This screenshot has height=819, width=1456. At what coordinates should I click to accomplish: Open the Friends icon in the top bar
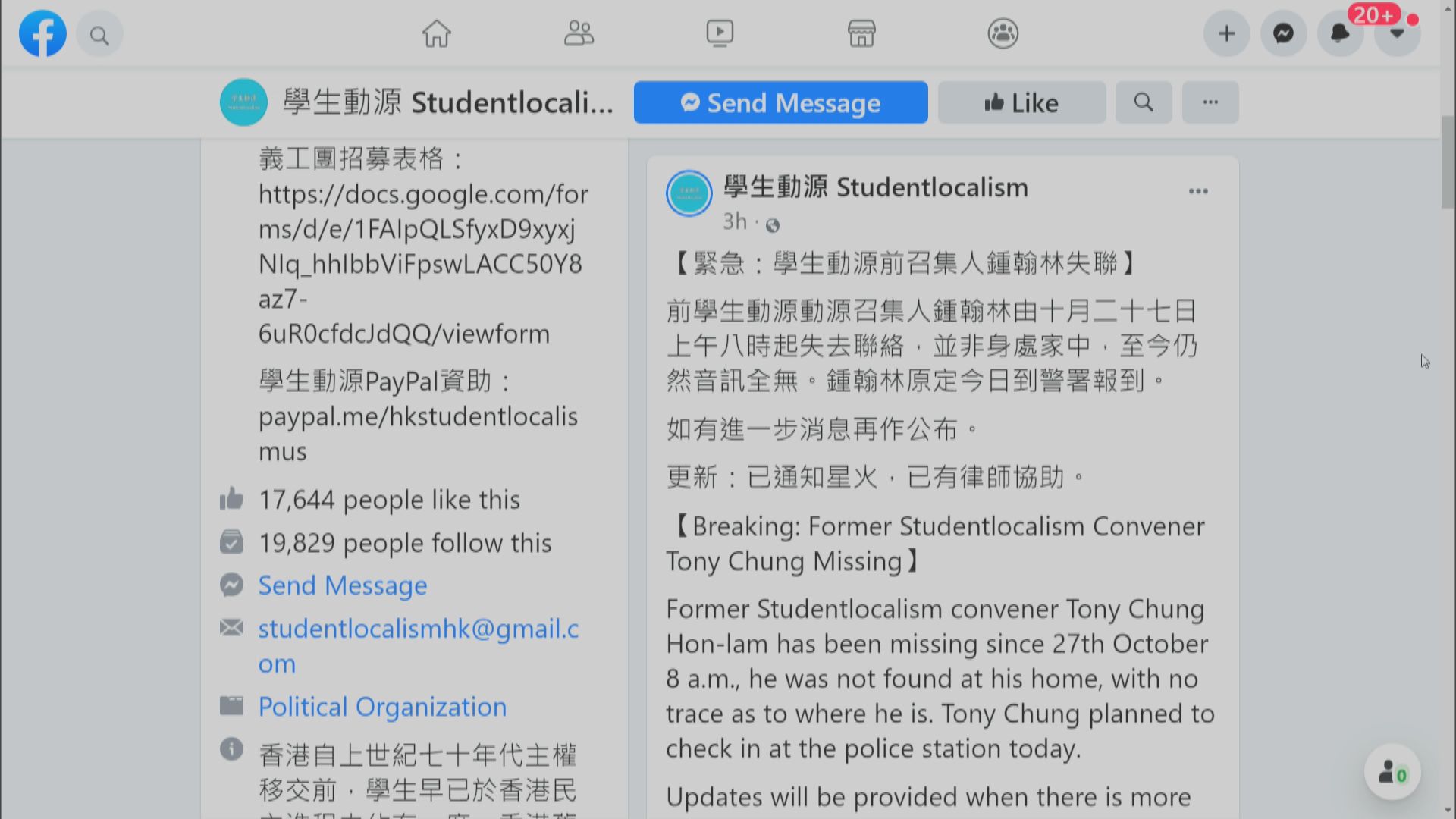click(579, 33)
